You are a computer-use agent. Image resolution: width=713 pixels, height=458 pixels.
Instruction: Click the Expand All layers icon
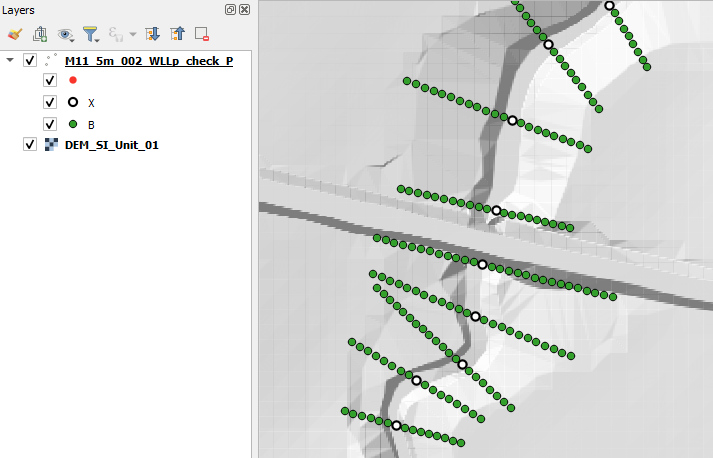click(x=153, y=34)
